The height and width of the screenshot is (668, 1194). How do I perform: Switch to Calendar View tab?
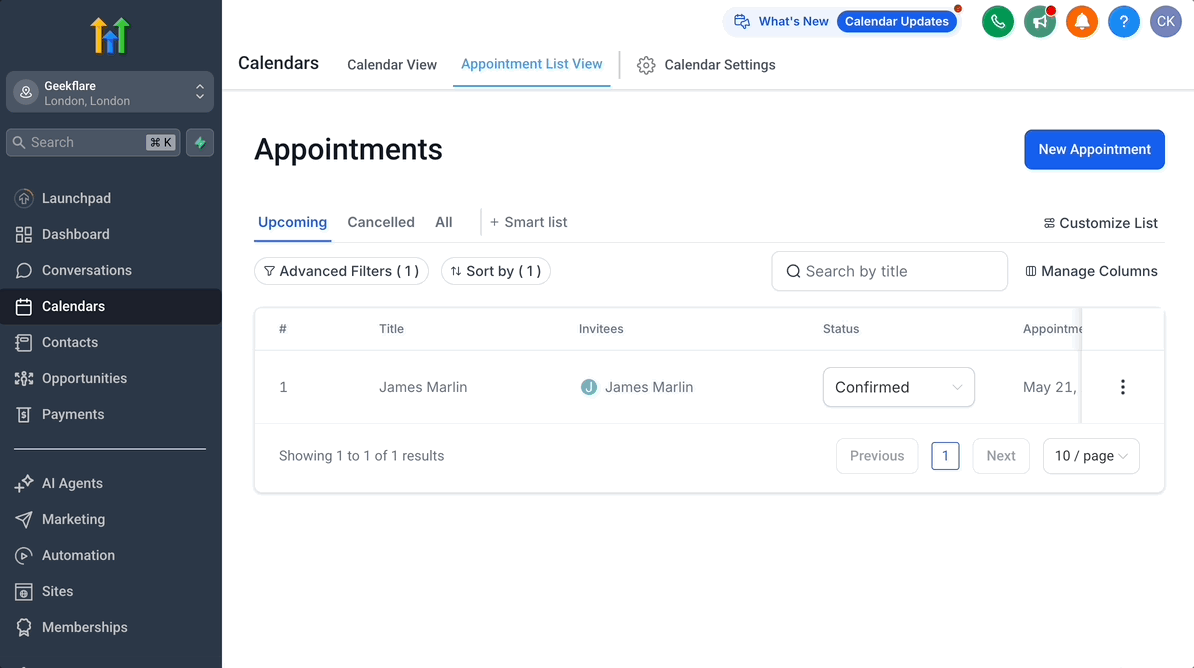[x=392, y=65]
